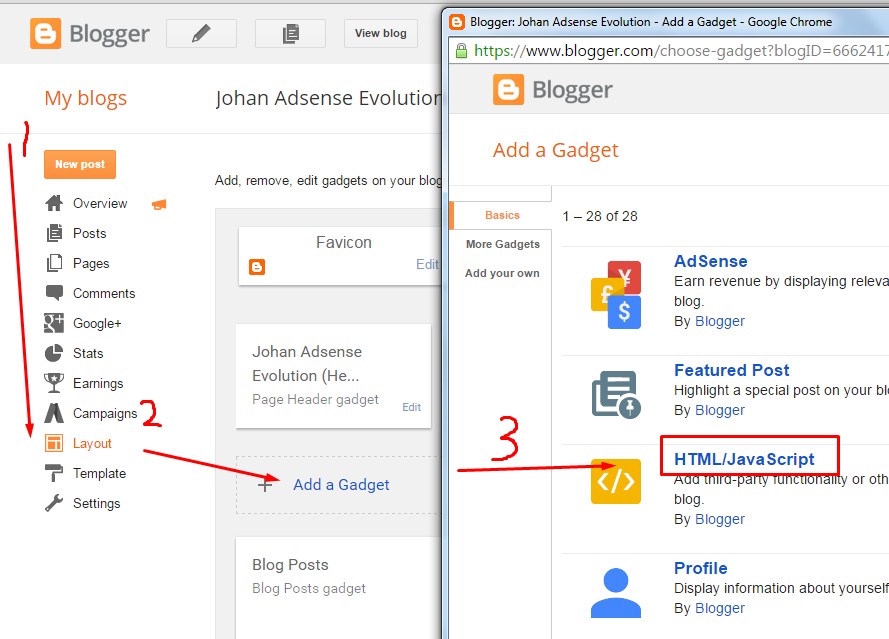The height and width of the screenshot is (639, 889).
Task: Click the Earnings trophy icon
Action: click(54, 383)
